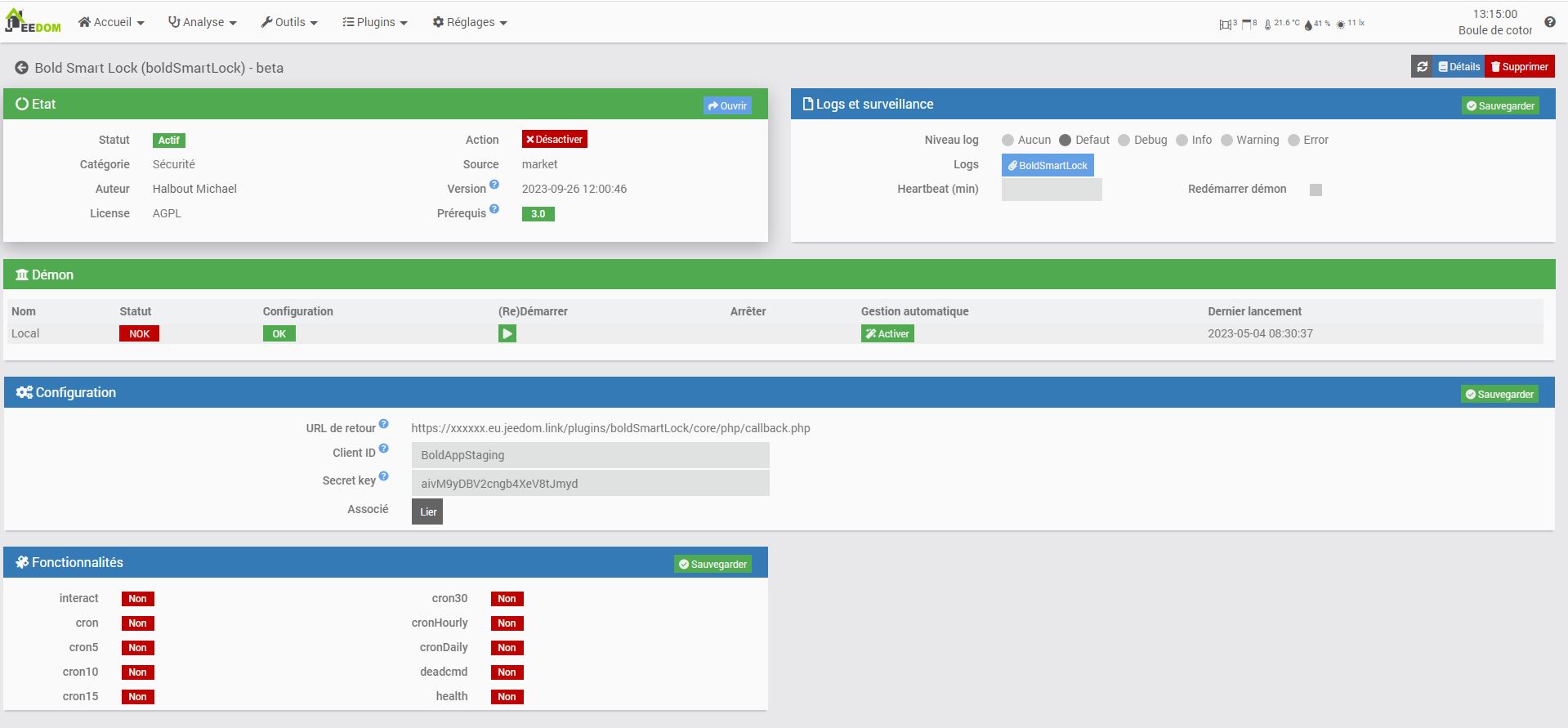Image resolution: width=1568 pixels, height=728 pixels.
Task: Show help icon next to Prérequis
Action: (494, 209)
